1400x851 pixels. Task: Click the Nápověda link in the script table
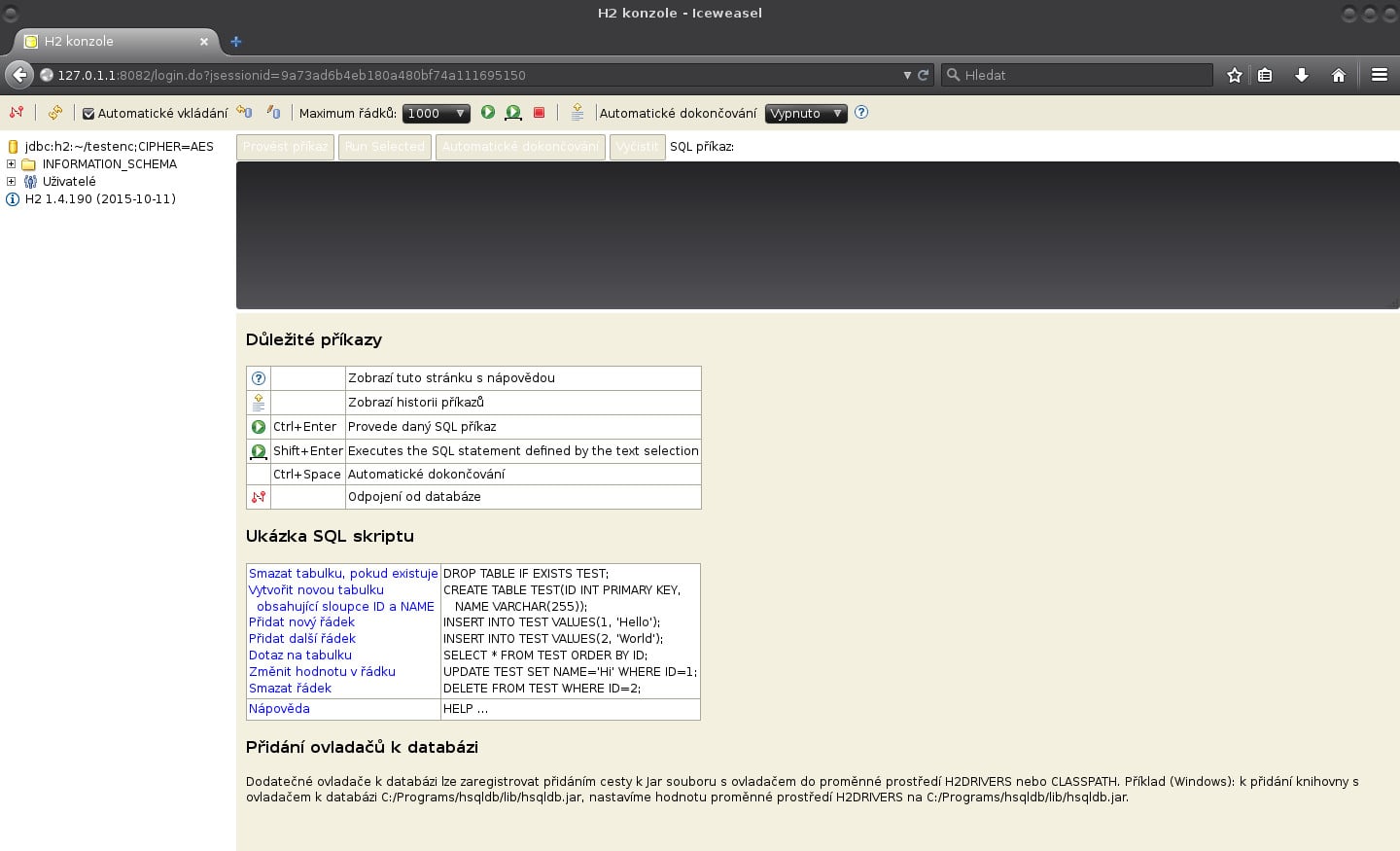tap(279, 709)
